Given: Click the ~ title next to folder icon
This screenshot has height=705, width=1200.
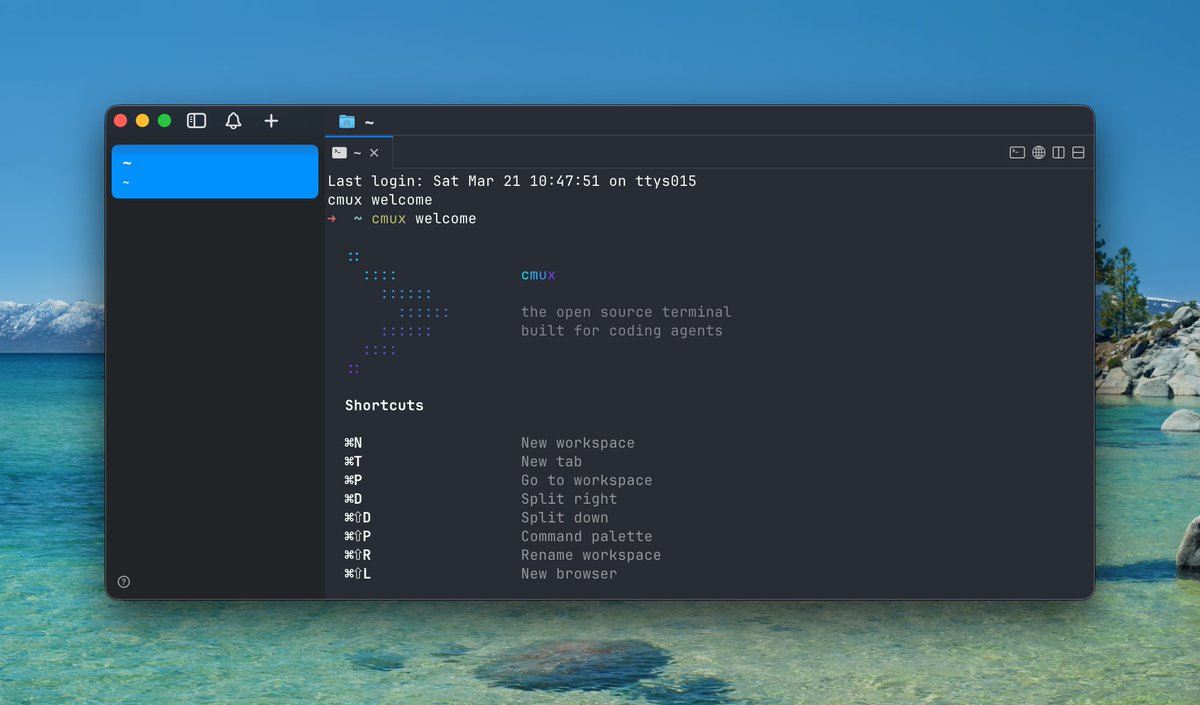Looking at the screenshot, I should (369, 123).
